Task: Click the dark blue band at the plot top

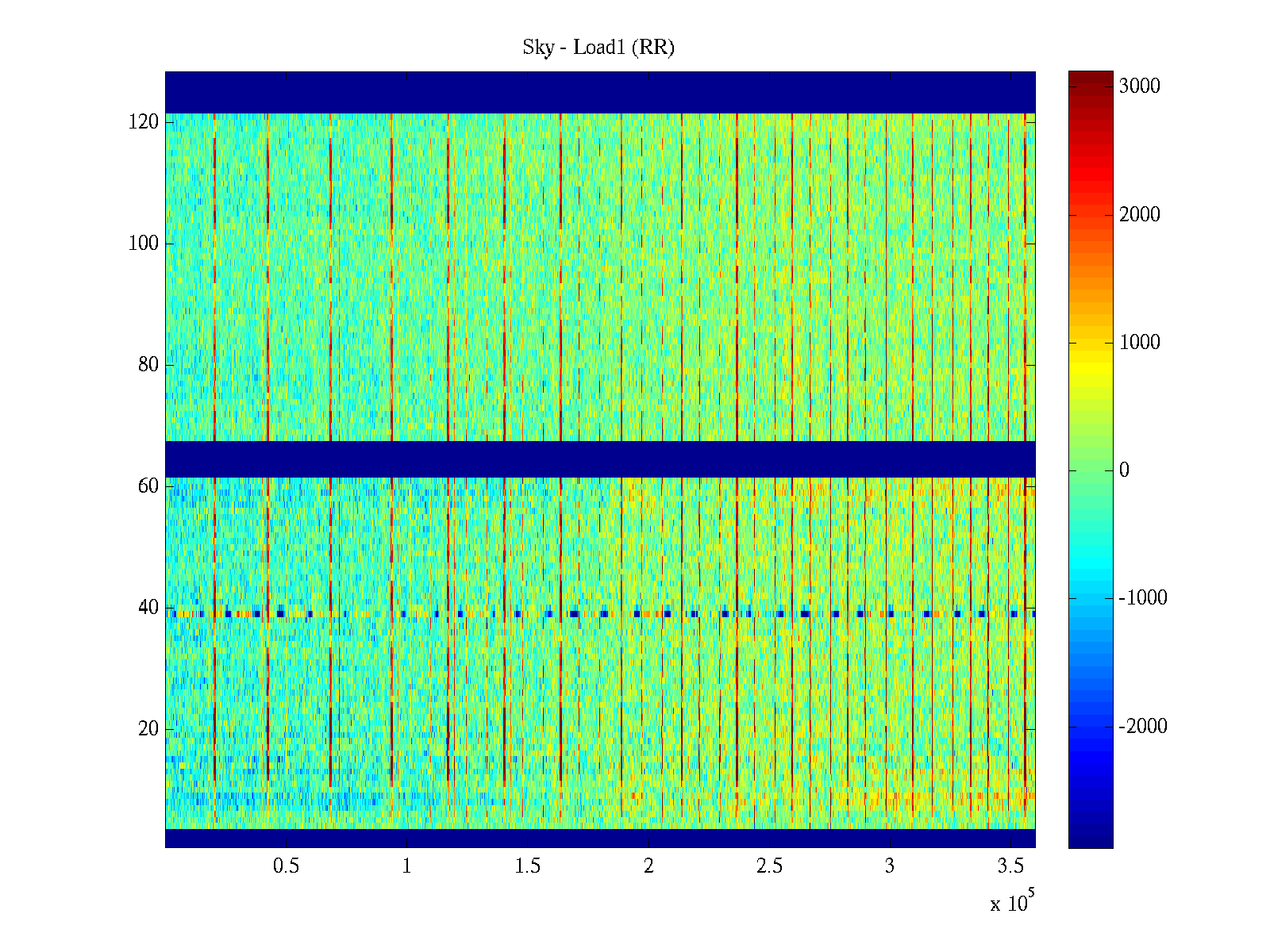Action: [x=600, y=92]
